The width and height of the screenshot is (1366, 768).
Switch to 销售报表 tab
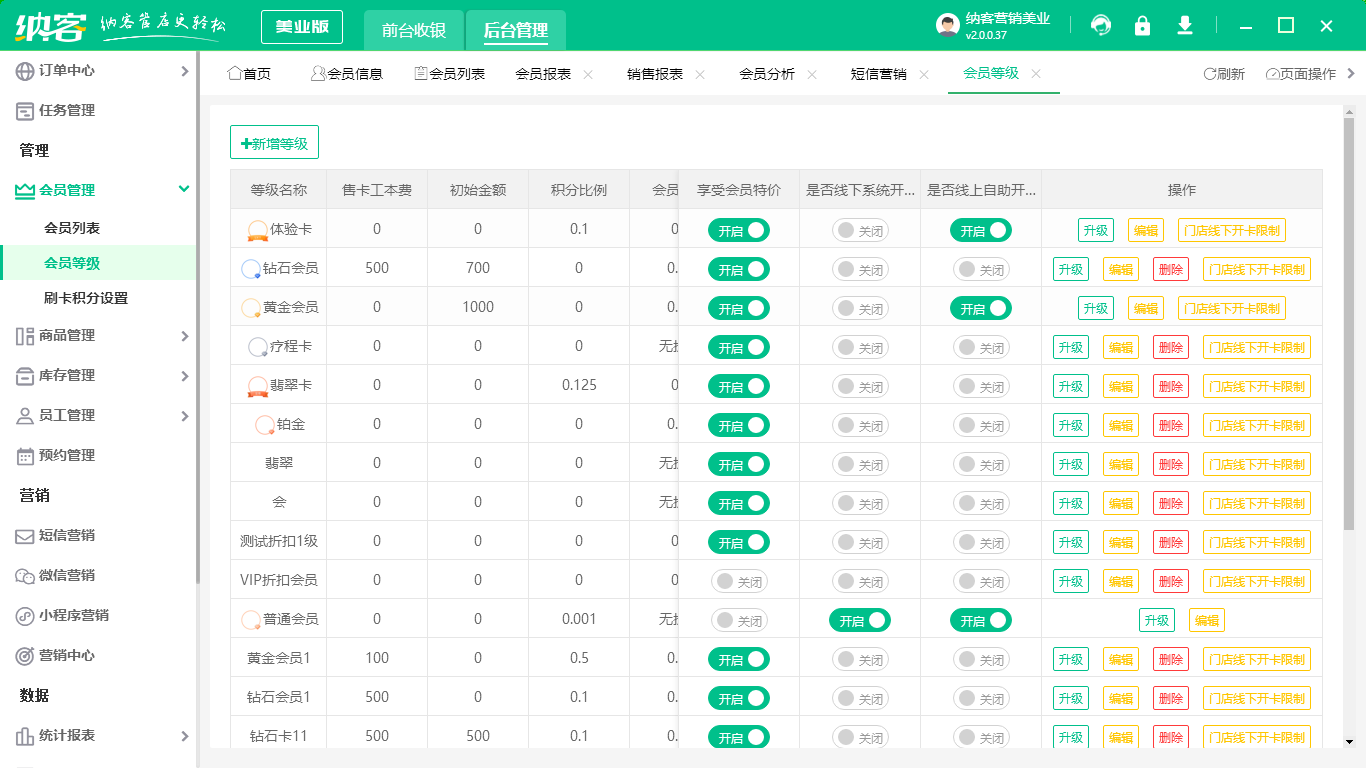[x=655, y=74]
